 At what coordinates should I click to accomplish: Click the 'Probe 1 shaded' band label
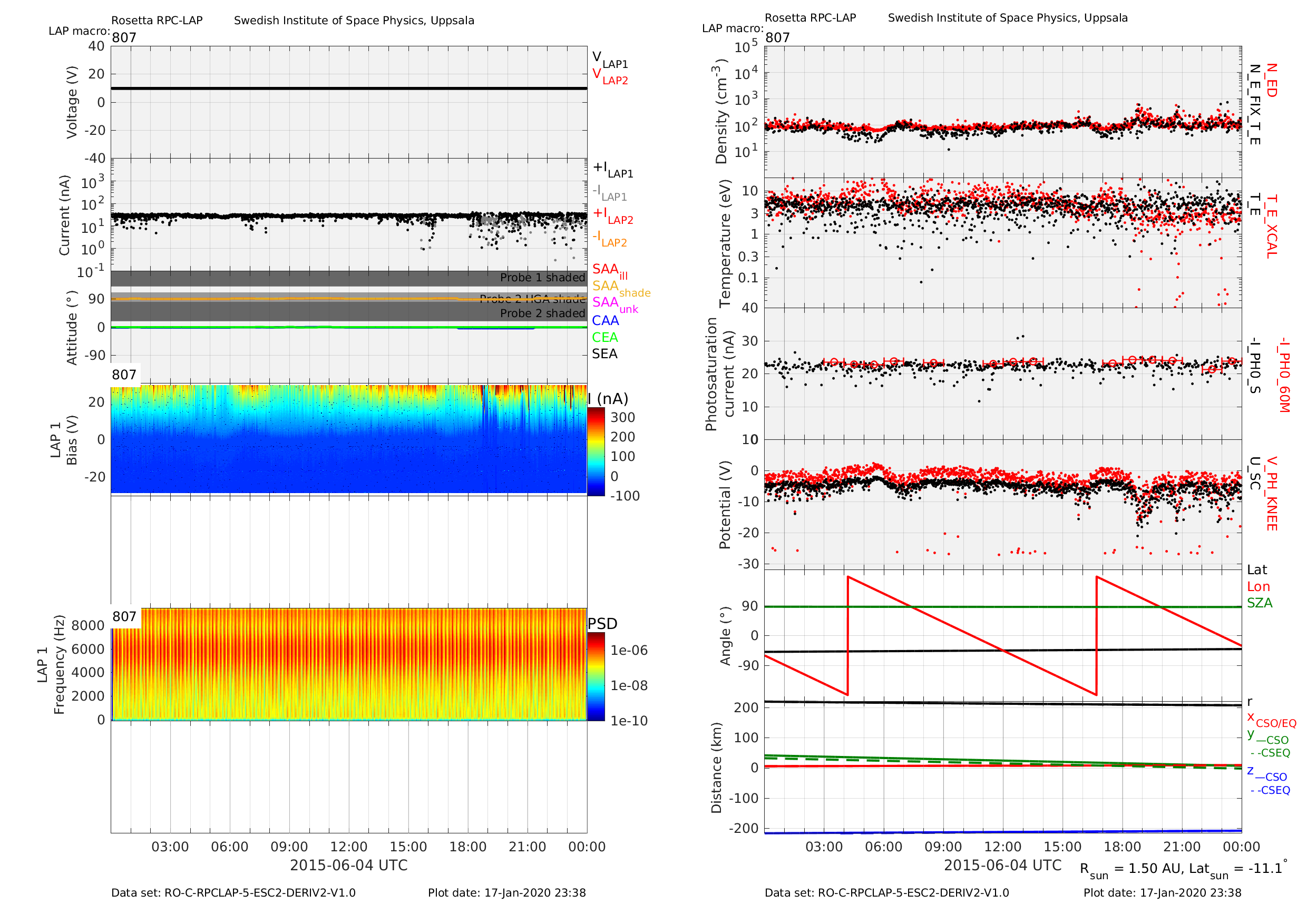pyautogui.click(x=542, y=278)
